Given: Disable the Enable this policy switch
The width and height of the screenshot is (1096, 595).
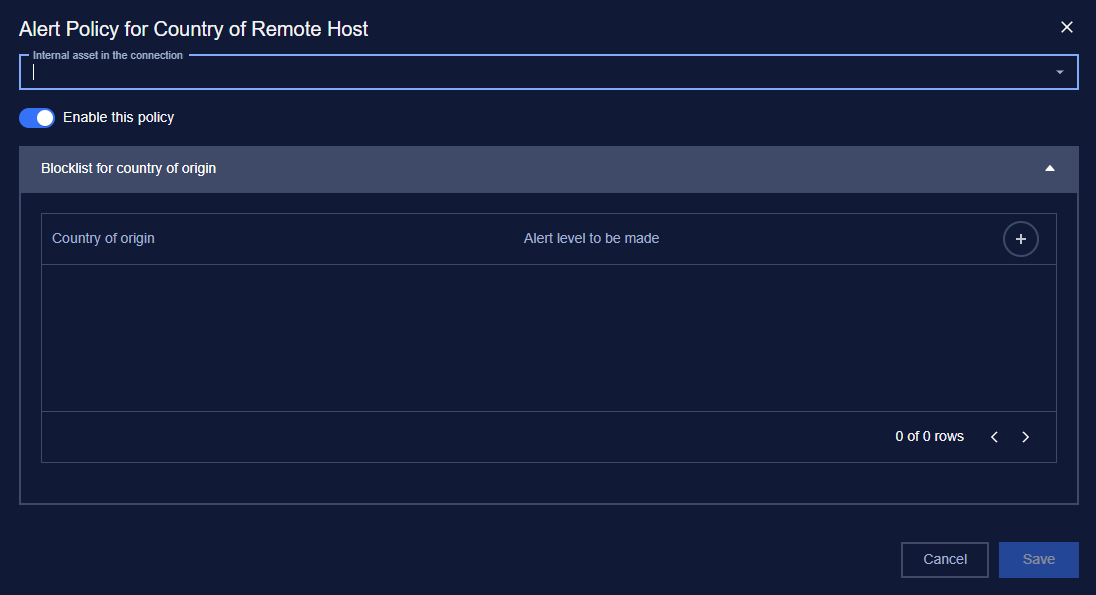Looking at the screenshot, I should pos(37,118).
